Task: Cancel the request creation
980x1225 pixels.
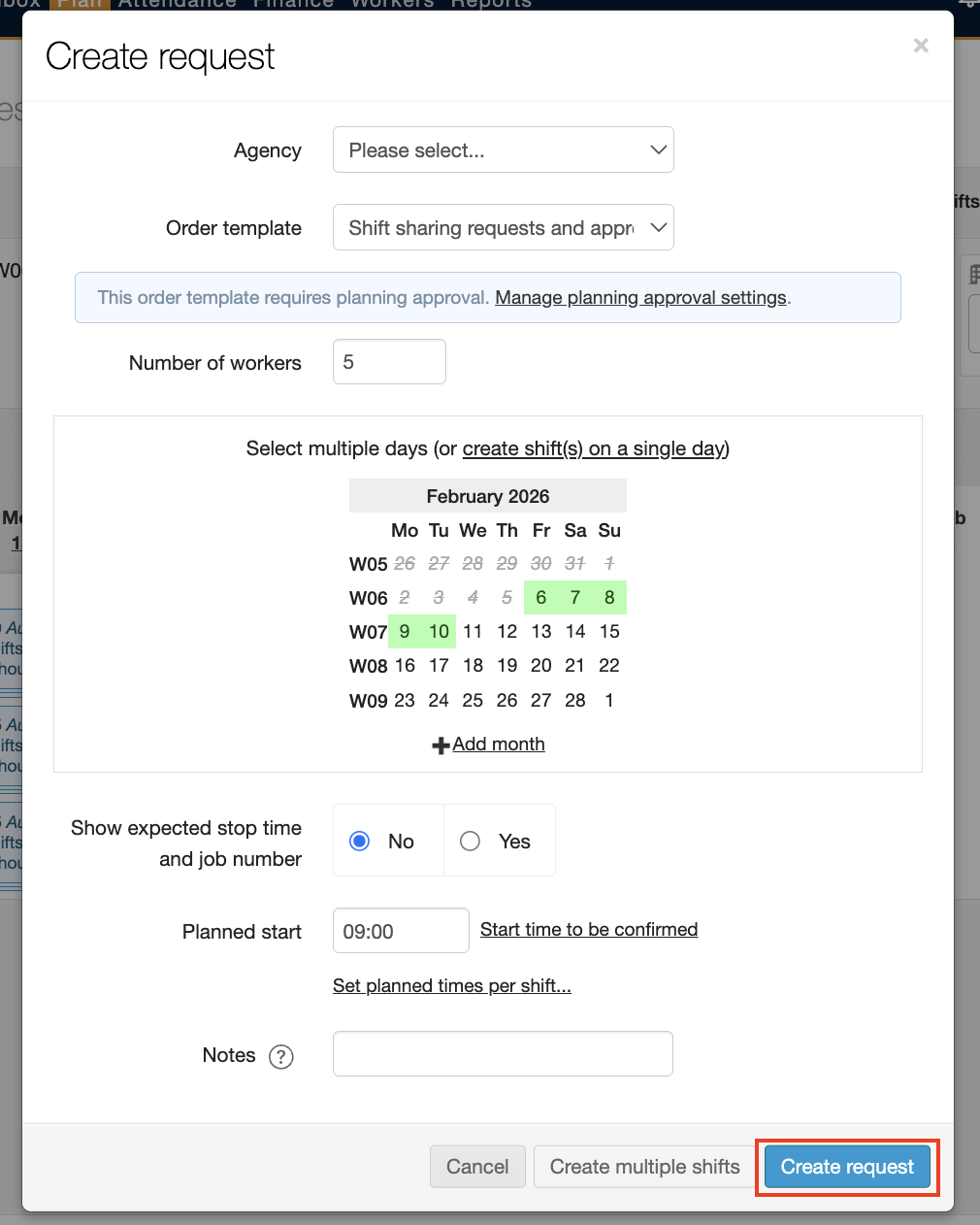Action: pos(477,1166)
